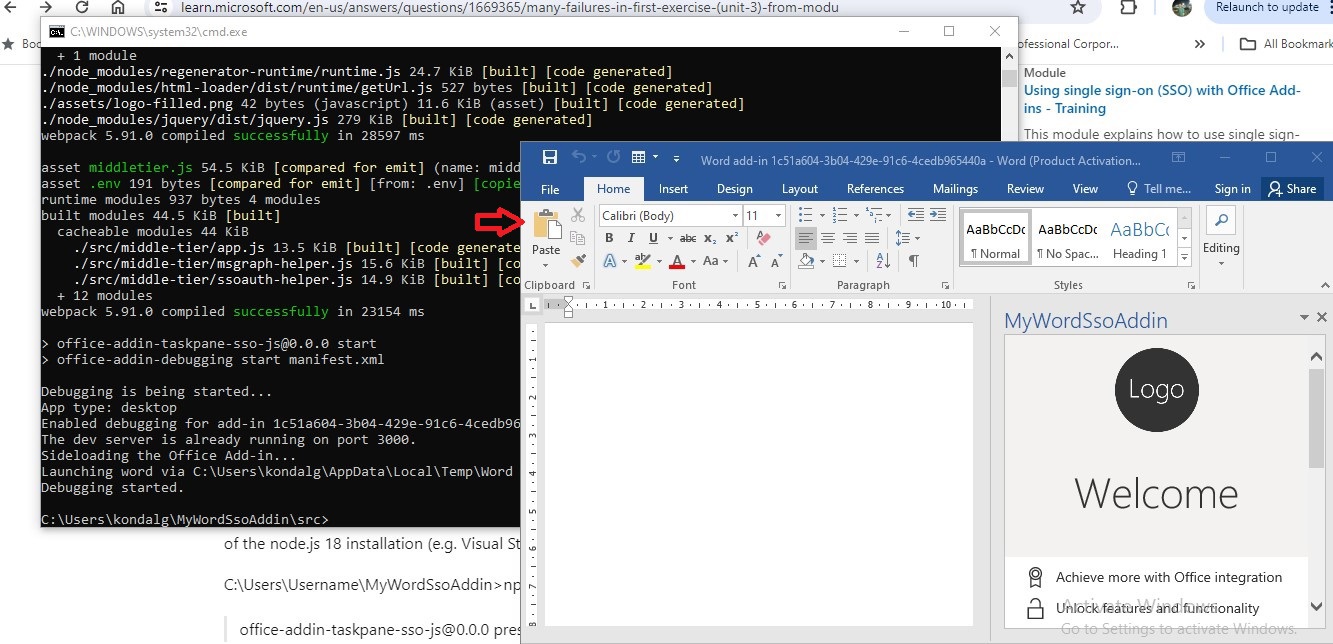Click the Decrease Indent icon

tap(915, 215)
